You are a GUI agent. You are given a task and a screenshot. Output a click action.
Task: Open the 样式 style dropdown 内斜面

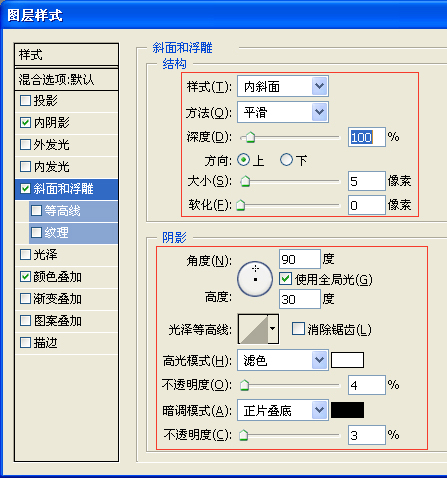(x=283, y=86)
